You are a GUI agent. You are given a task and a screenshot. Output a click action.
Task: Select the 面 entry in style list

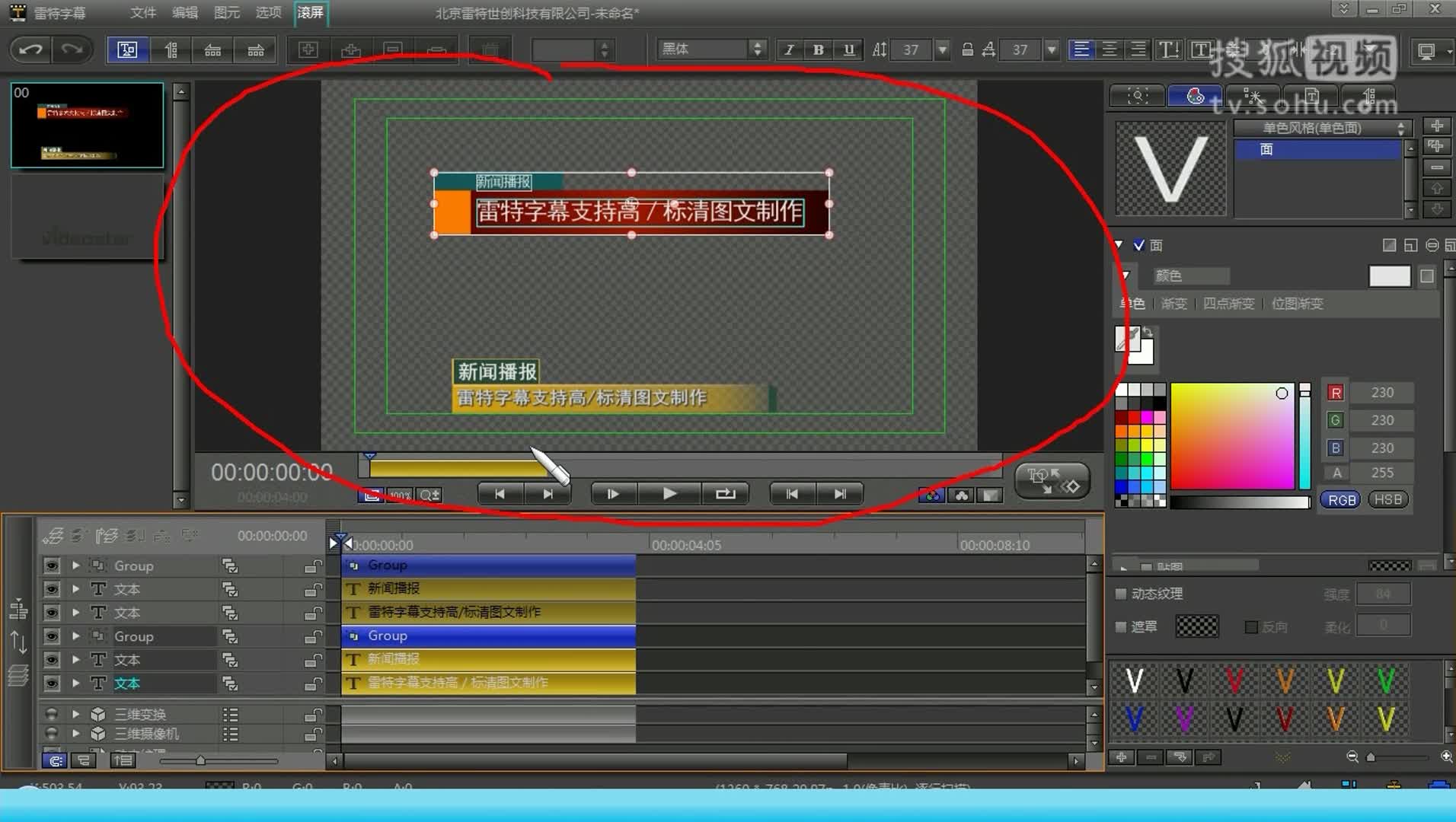coord(1317,150)
